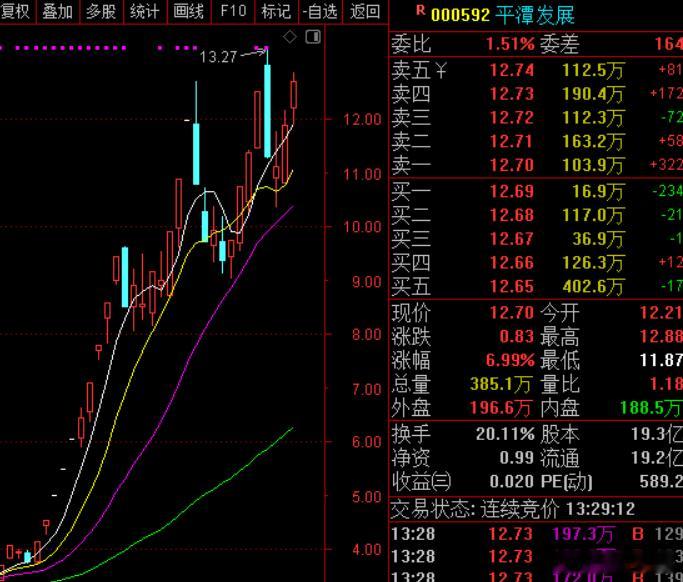683x582 pixels.
Task: Click the stock name 平潭发展
Action: tap(535, 15)
